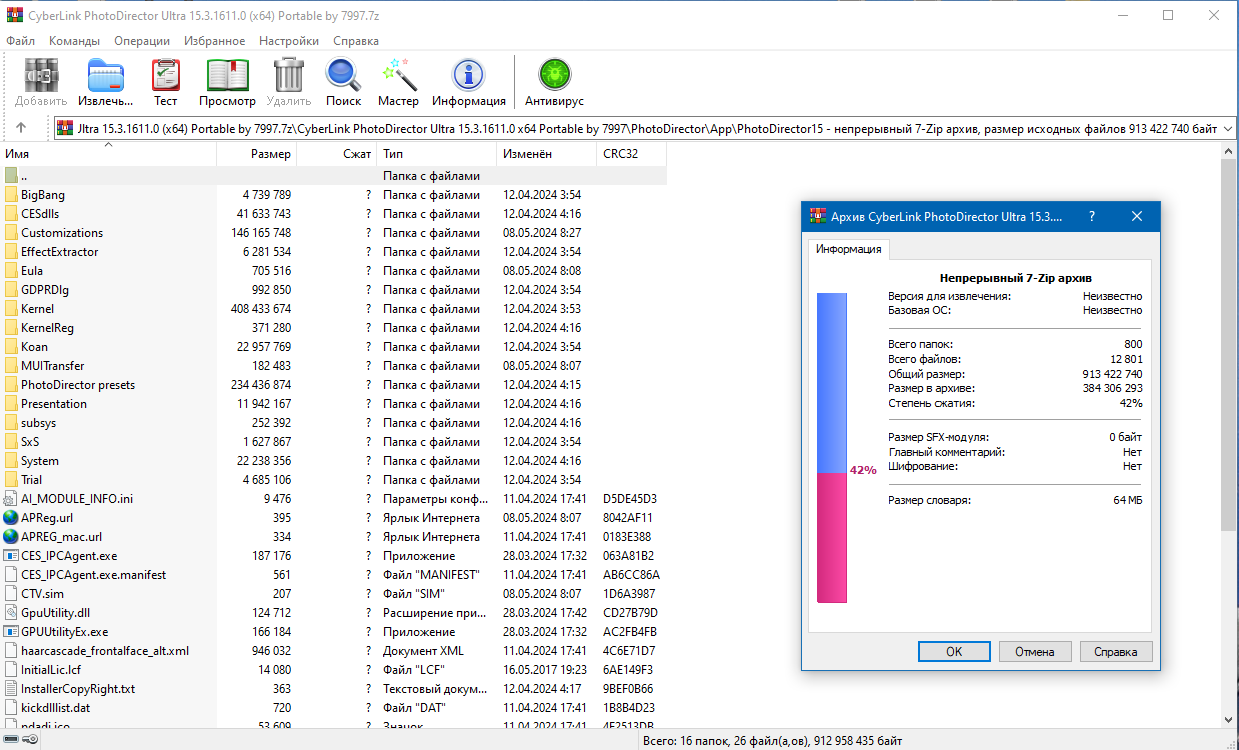The image size is (1239, 750).
Task: Select the Trial folder icon
Action: click(x=11, y=480)
